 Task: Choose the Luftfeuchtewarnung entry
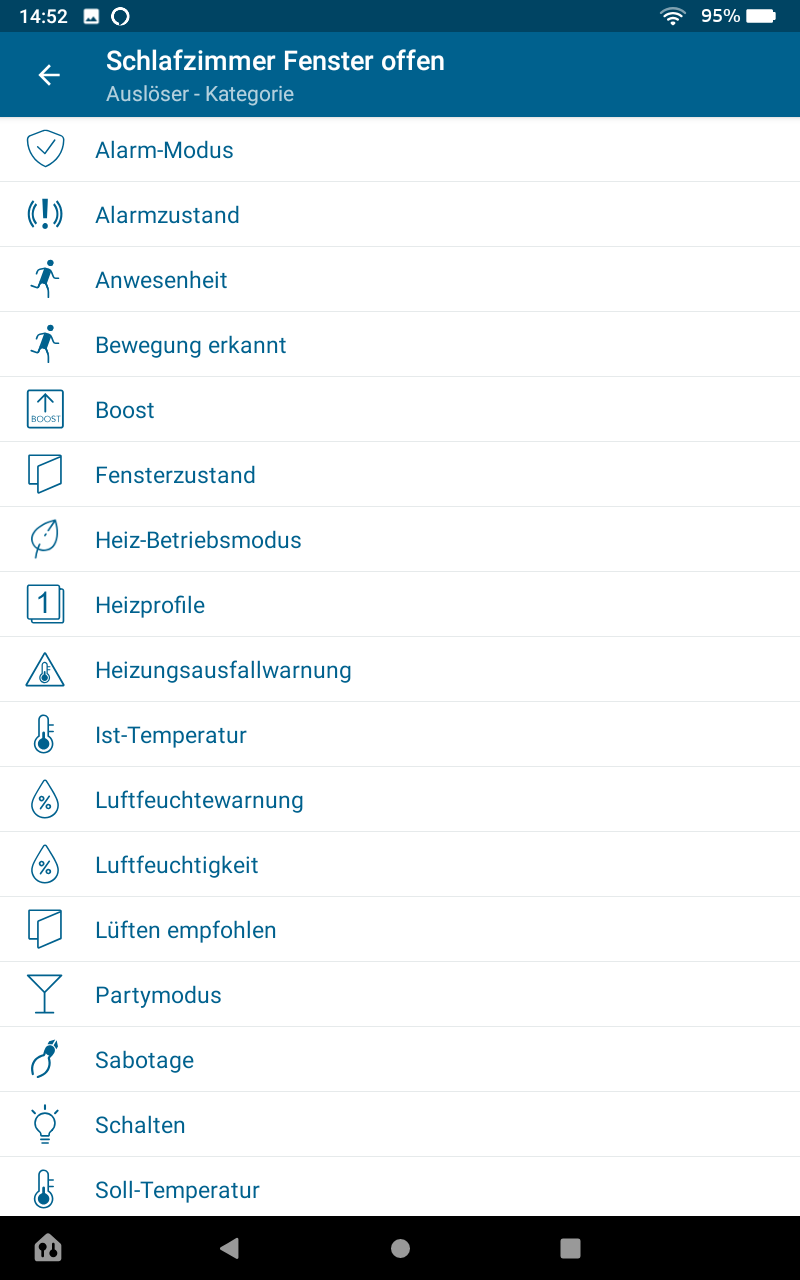199,800
